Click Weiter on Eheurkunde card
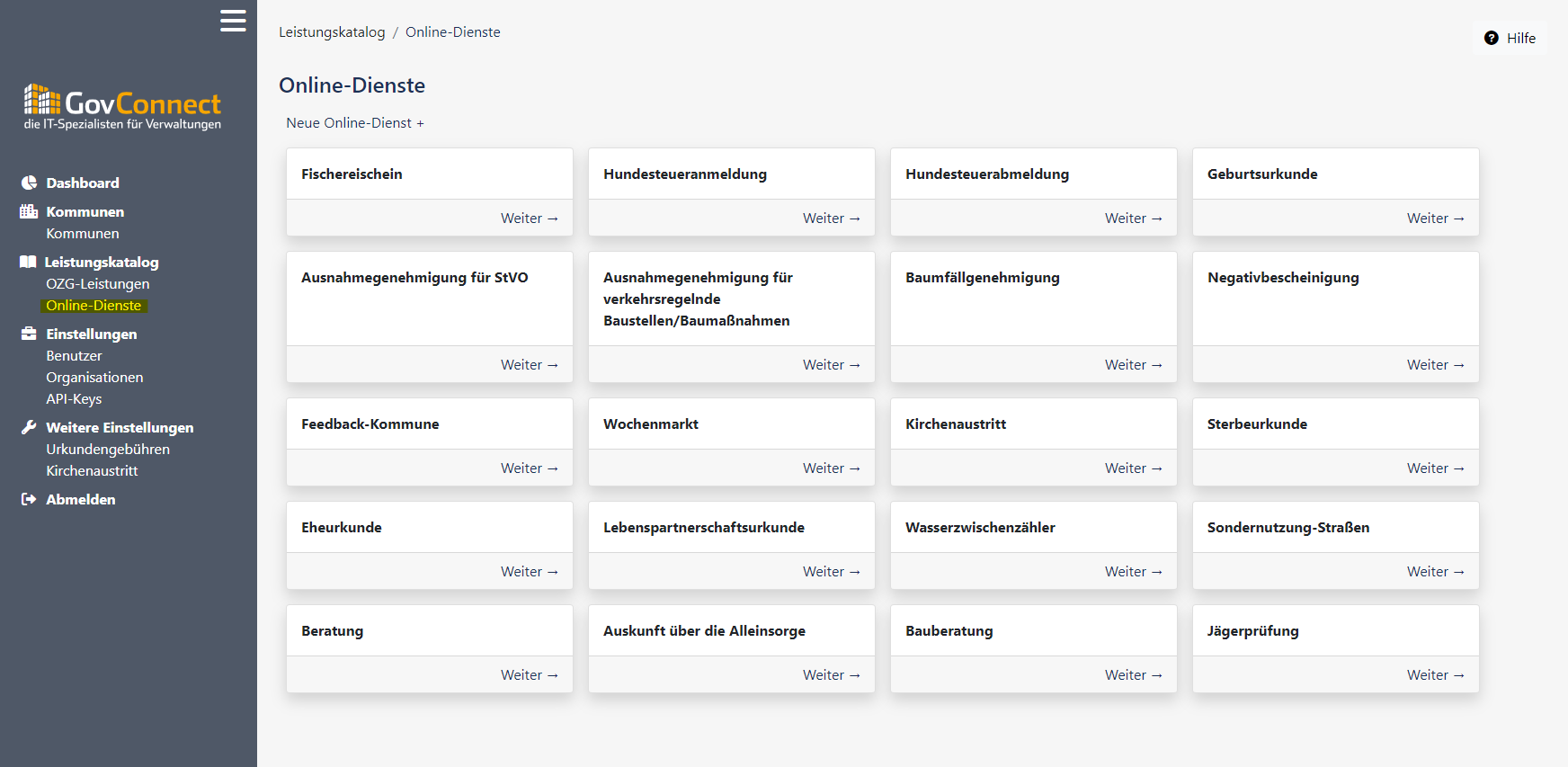Image resolution: width=1568 pixels, height=767 pixels. (530, 571)
